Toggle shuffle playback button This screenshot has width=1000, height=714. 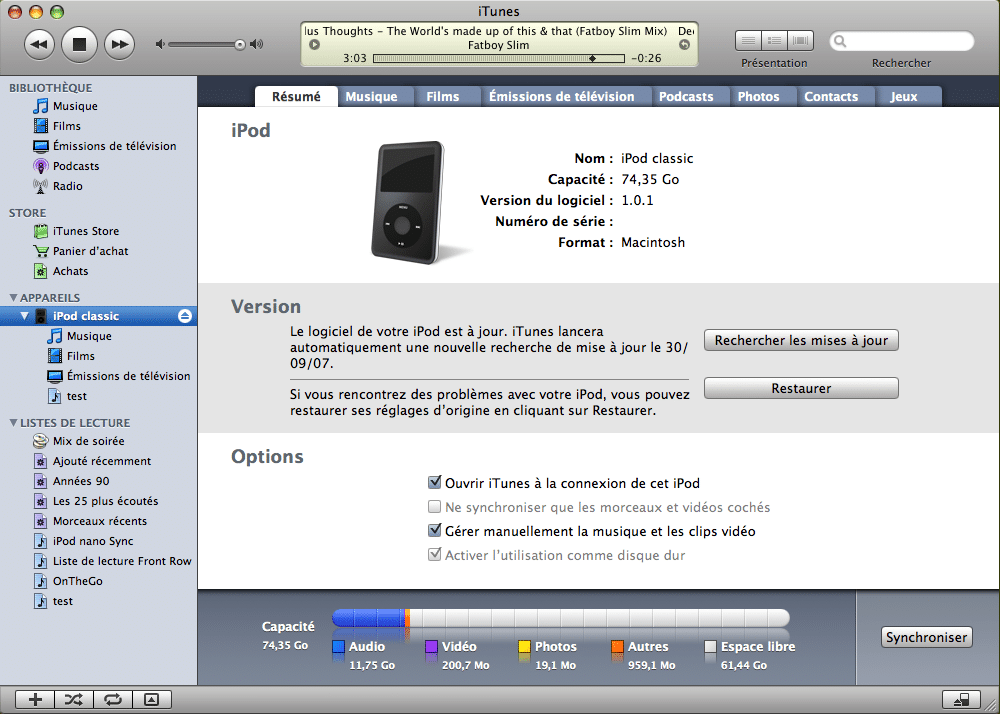(x=74, y=699)
